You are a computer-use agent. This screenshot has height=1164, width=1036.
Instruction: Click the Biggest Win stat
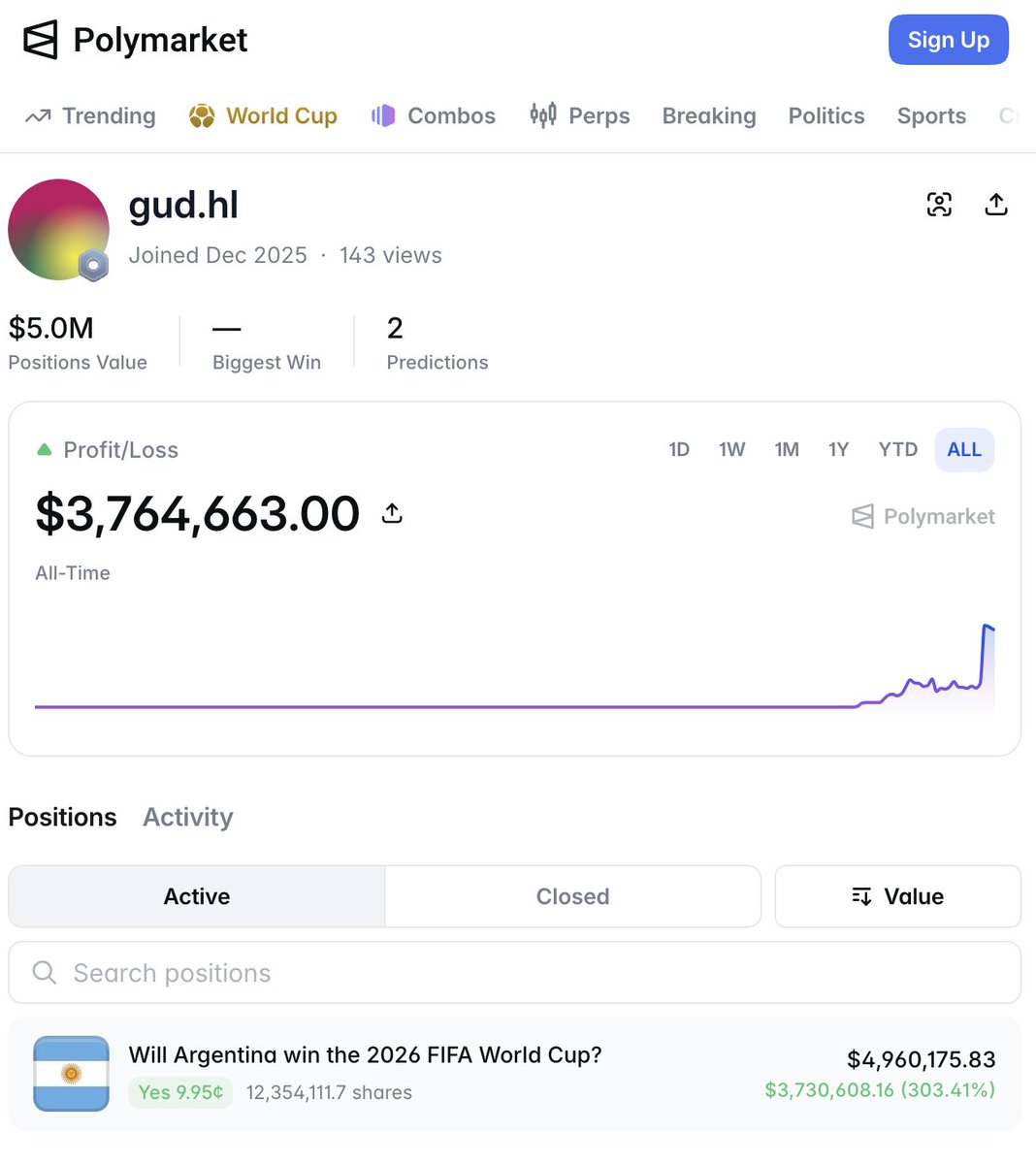[x=267, y=344]
